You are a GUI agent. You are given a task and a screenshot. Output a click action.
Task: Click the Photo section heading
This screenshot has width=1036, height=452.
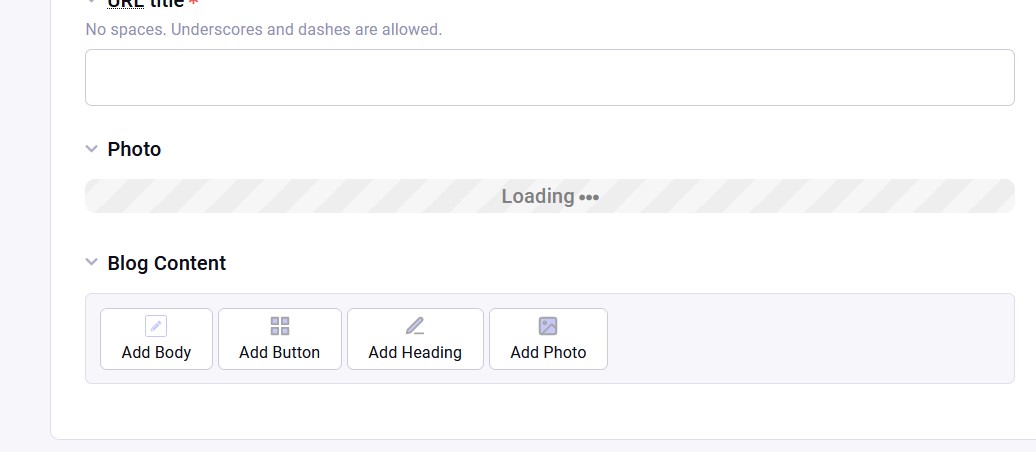[134, 149]
